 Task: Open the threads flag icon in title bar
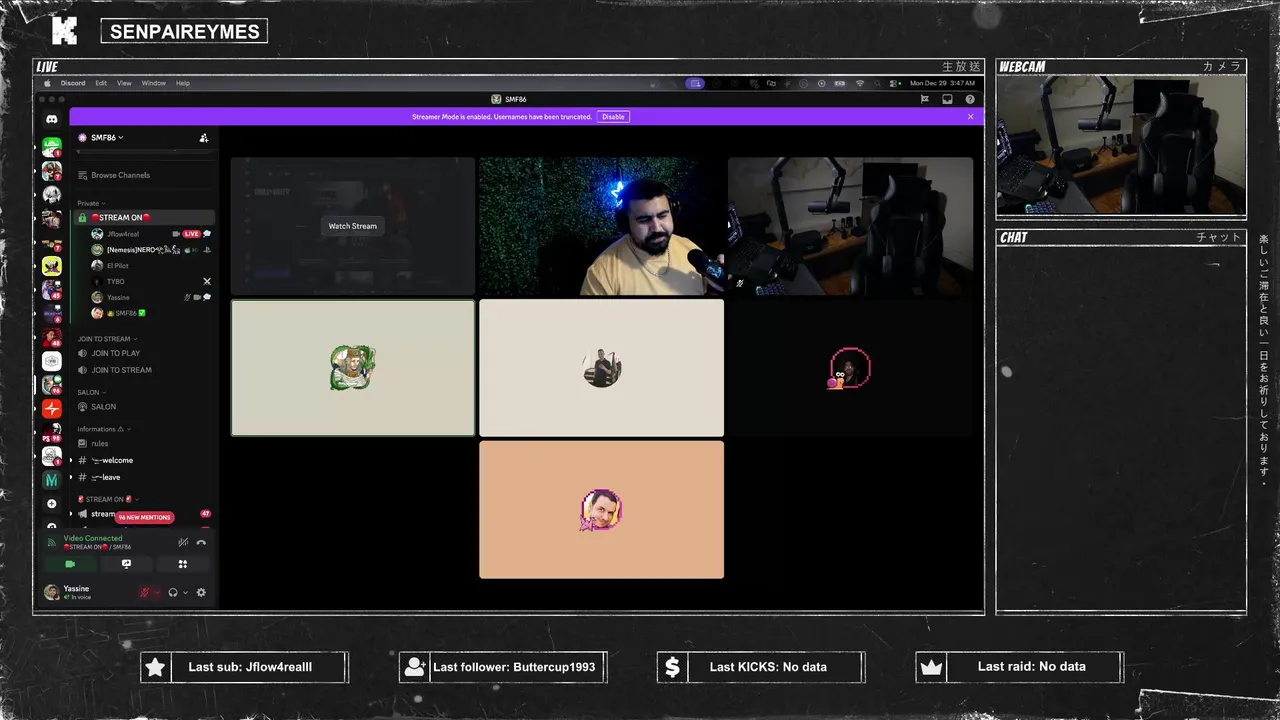925,99
